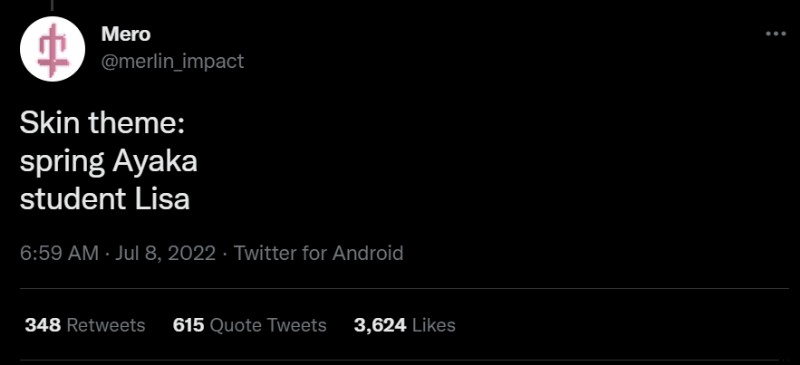The image size is (800, 365).
Task: Click the "Likes" label text
Action: [x=434, y=325]
